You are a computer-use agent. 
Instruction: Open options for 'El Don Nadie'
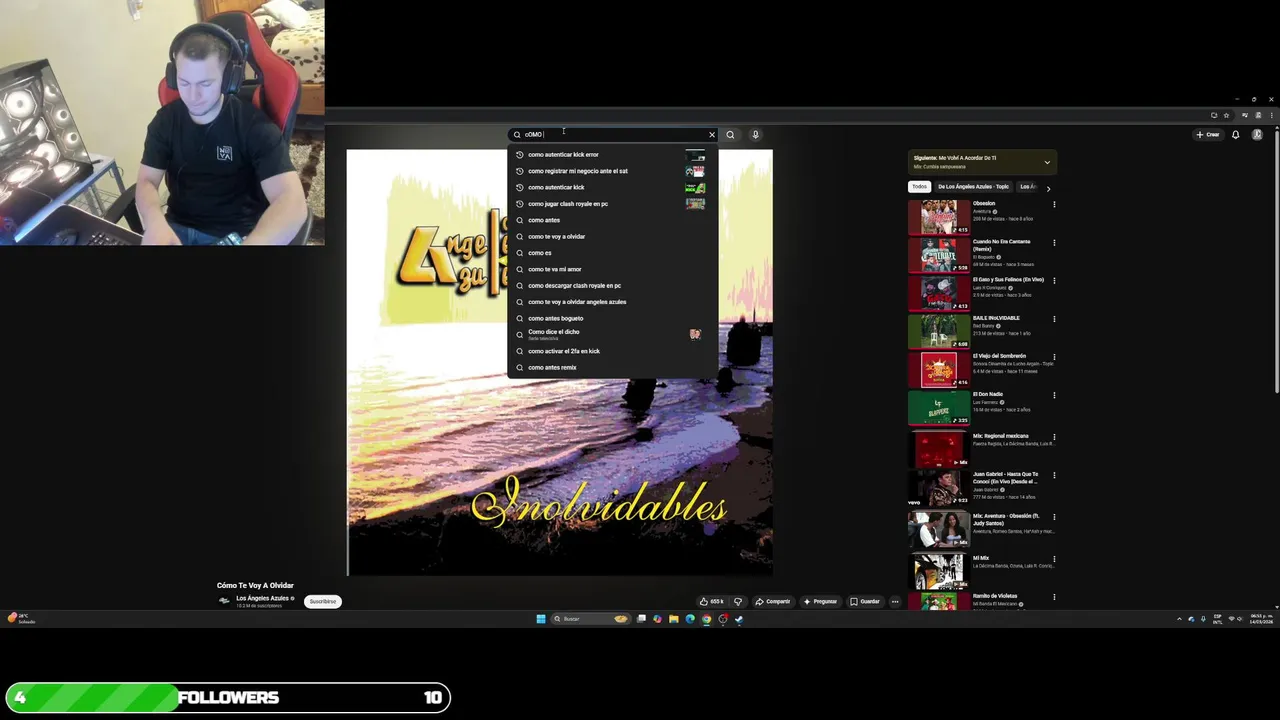(x=1054, y=395)
